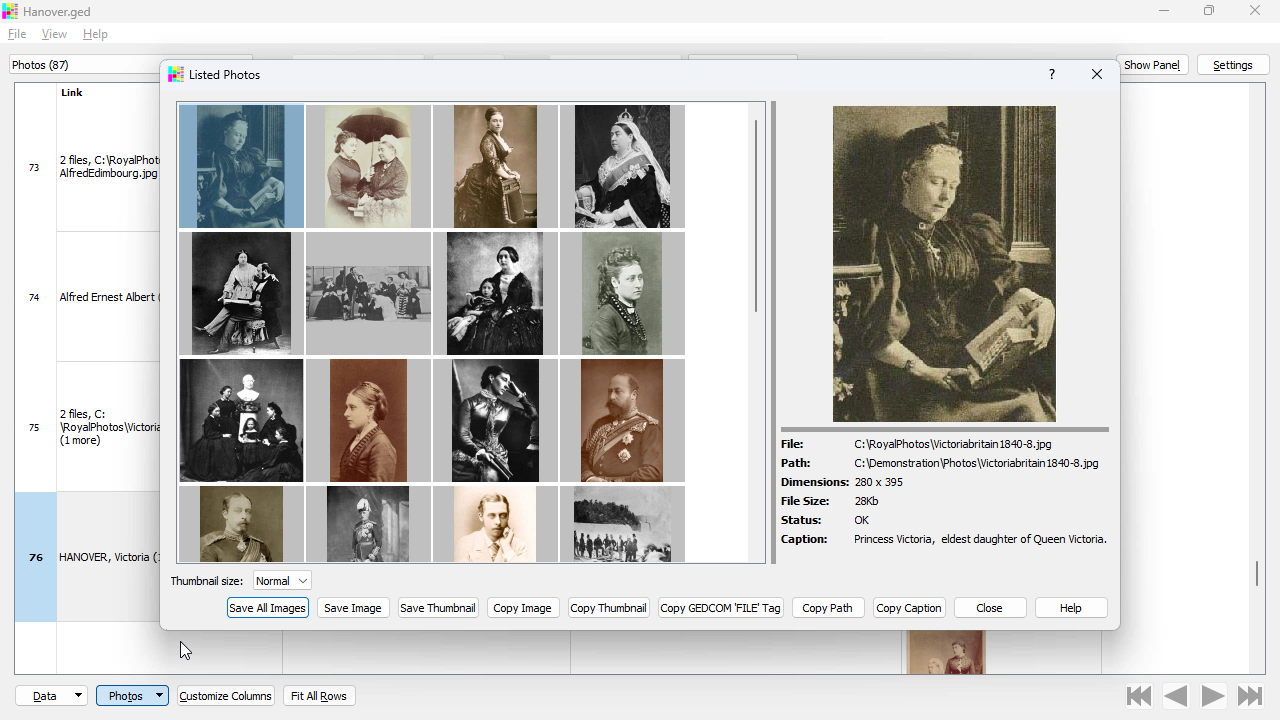Click the Listed Photos dialog help question mark
This screenshot has width=1280, height=720.
[1052, 74]
